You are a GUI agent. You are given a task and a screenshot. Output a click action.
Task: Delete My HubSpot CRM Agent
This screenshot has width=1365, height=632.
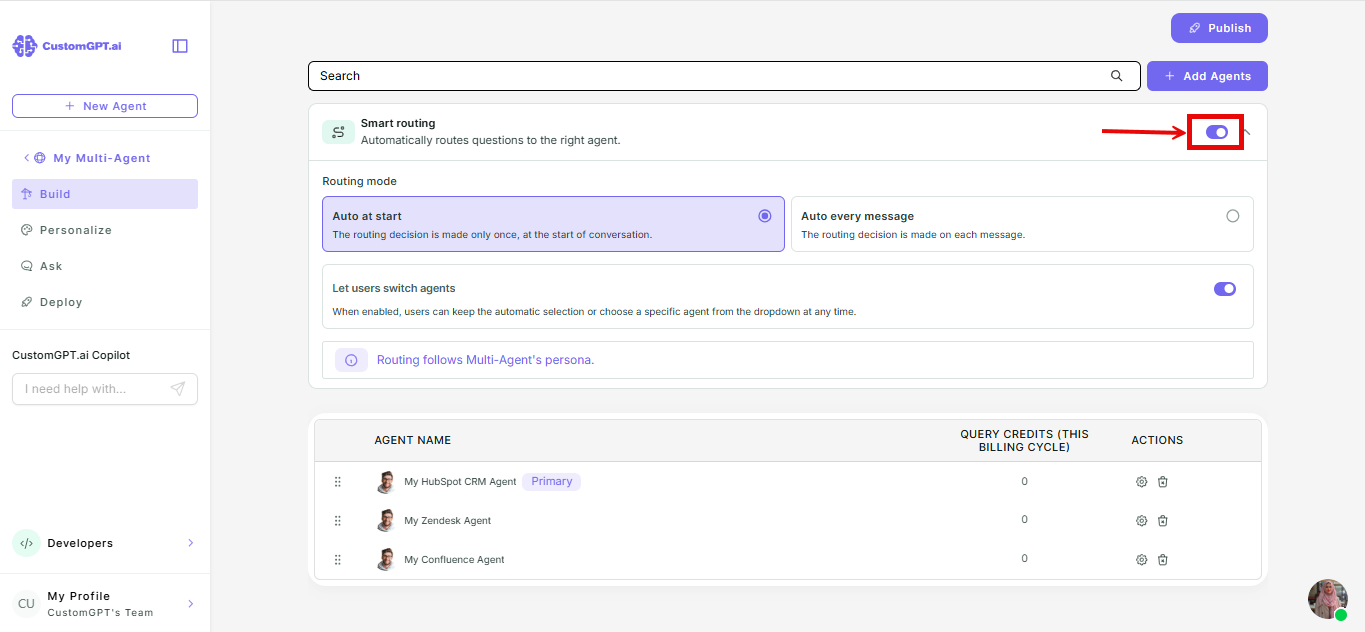click(x=1163, y=482)
